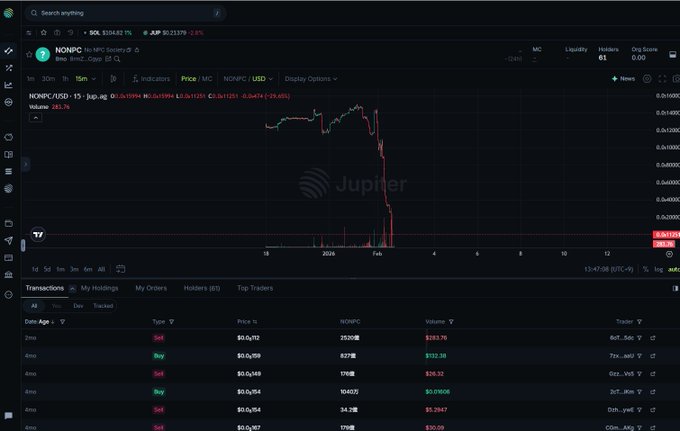This screenshot has width=680, height=431.
Task: Open the Trader column filter icon
Action: click(x=639, y=322)
